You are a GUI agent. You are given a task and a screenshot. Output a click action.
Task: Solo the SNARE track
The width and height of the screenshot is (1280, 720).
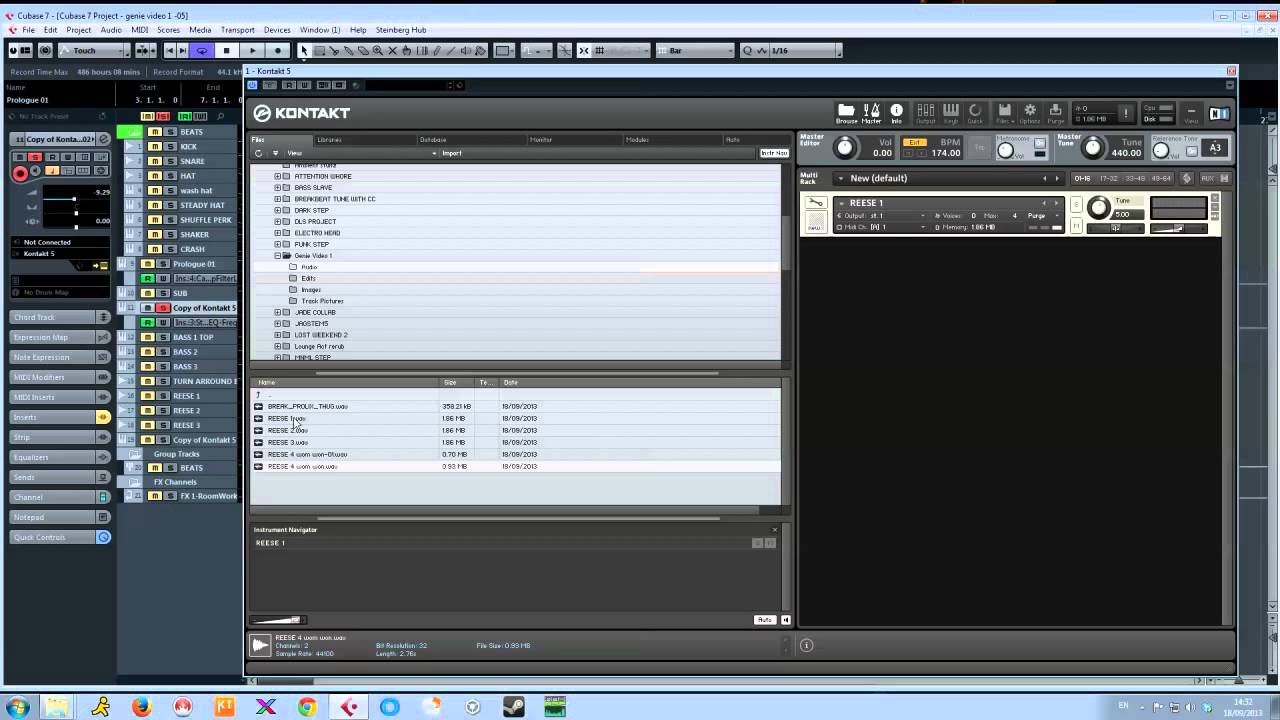(170, 161)
